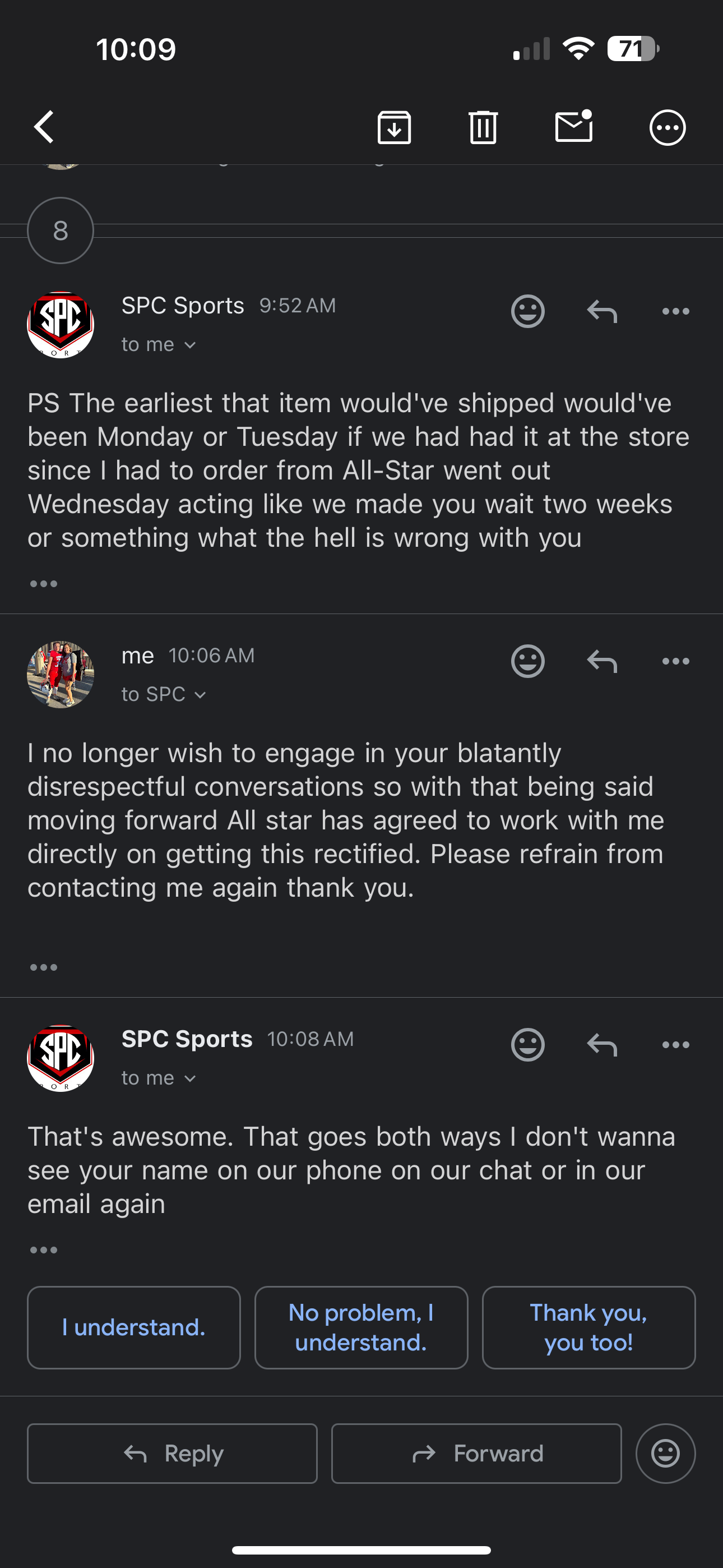This screenshot has width=723, height=1568.
Task: Go back using the back arrow
Action: pos(44,127)
